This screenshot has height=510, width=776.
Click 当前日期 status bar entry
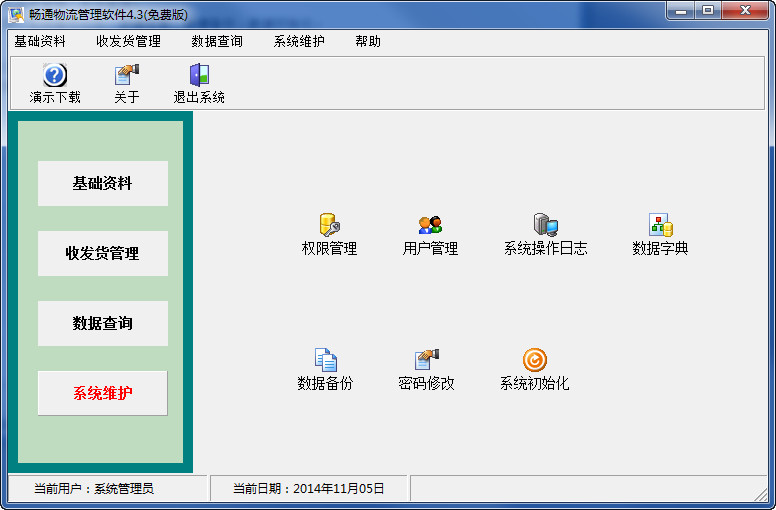308,489
